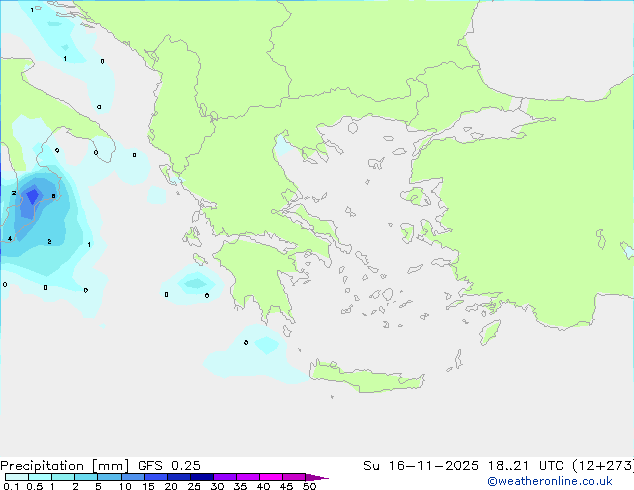This screenshot has width=634, height=490.
Task: Click the legend label '45'
Action: pos(286,486)
